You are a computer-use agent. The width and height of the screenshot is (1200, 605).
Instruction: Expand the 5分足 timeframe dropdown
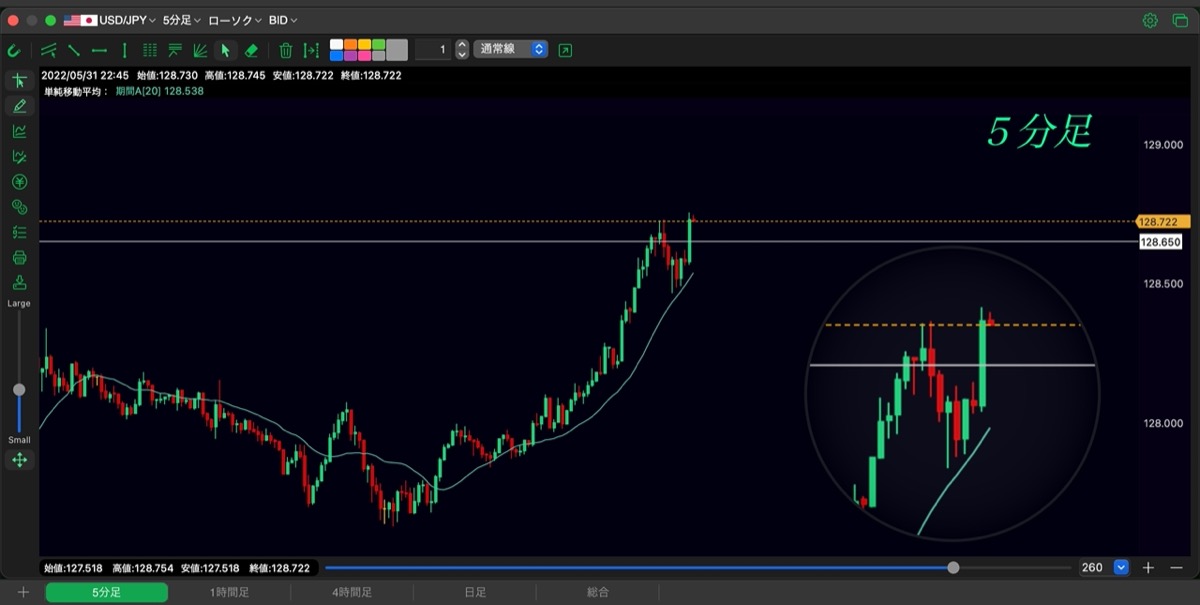[x=182, y=20]
